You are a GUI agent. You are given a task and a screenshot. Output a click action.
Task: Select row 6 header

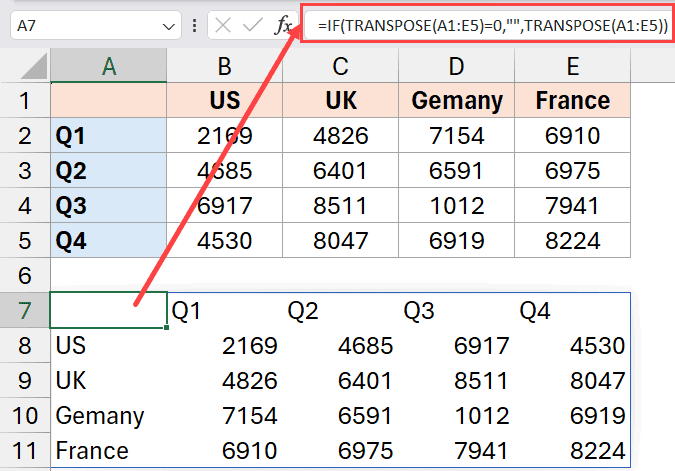[x=25, y=275]
